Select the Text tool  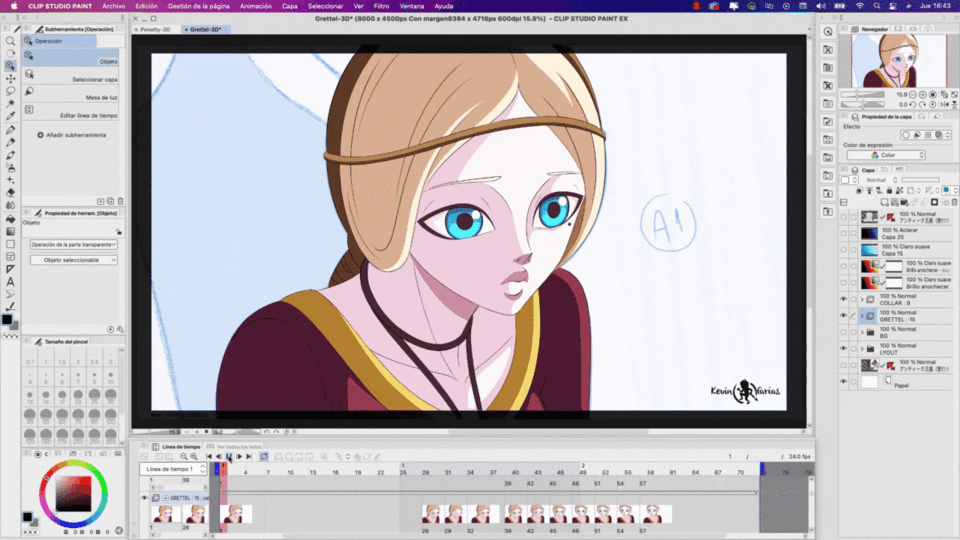[x=10, y=282]
